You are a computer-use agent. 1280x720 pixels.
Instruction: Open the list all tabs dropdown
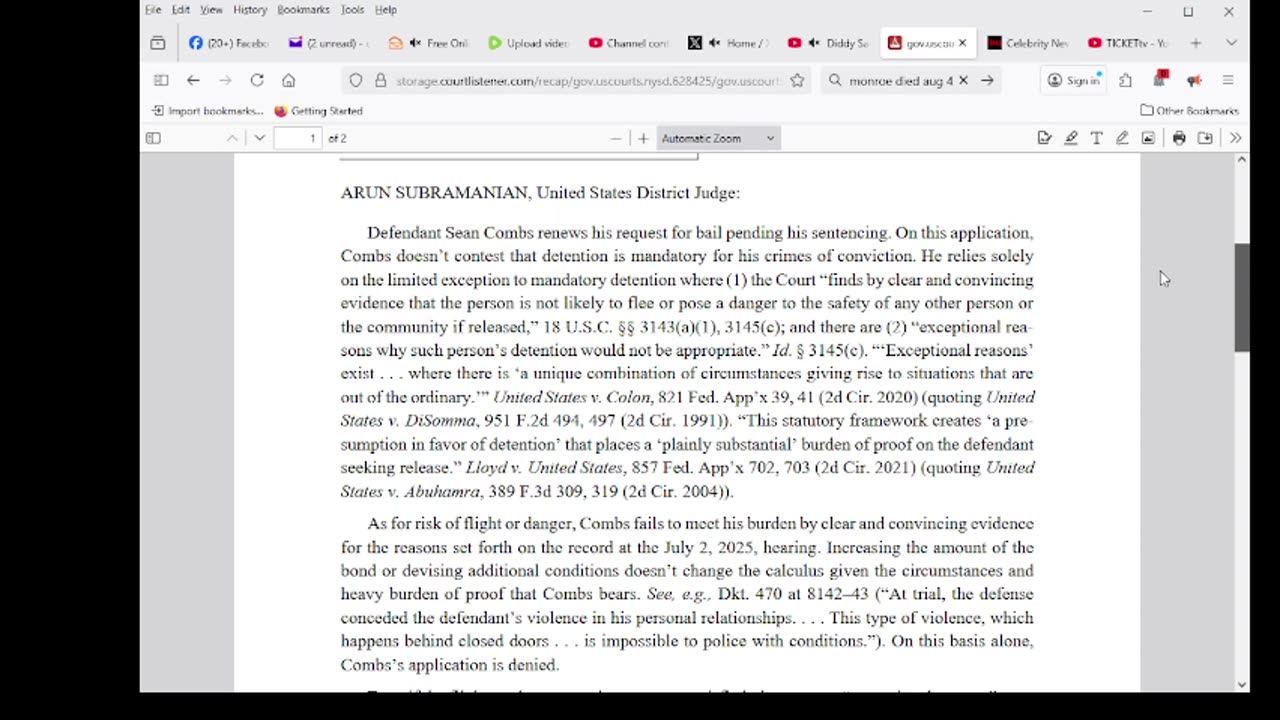1231,43
